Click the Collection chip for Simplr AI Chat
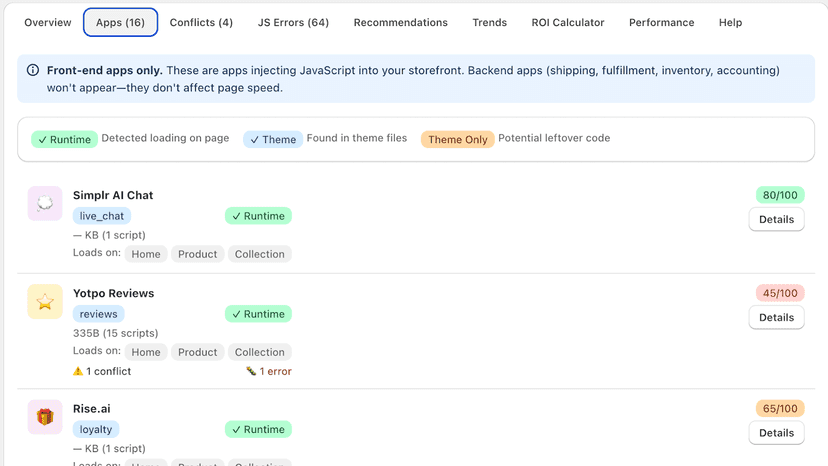Screen dimensions: 828x466 [259, 254]
